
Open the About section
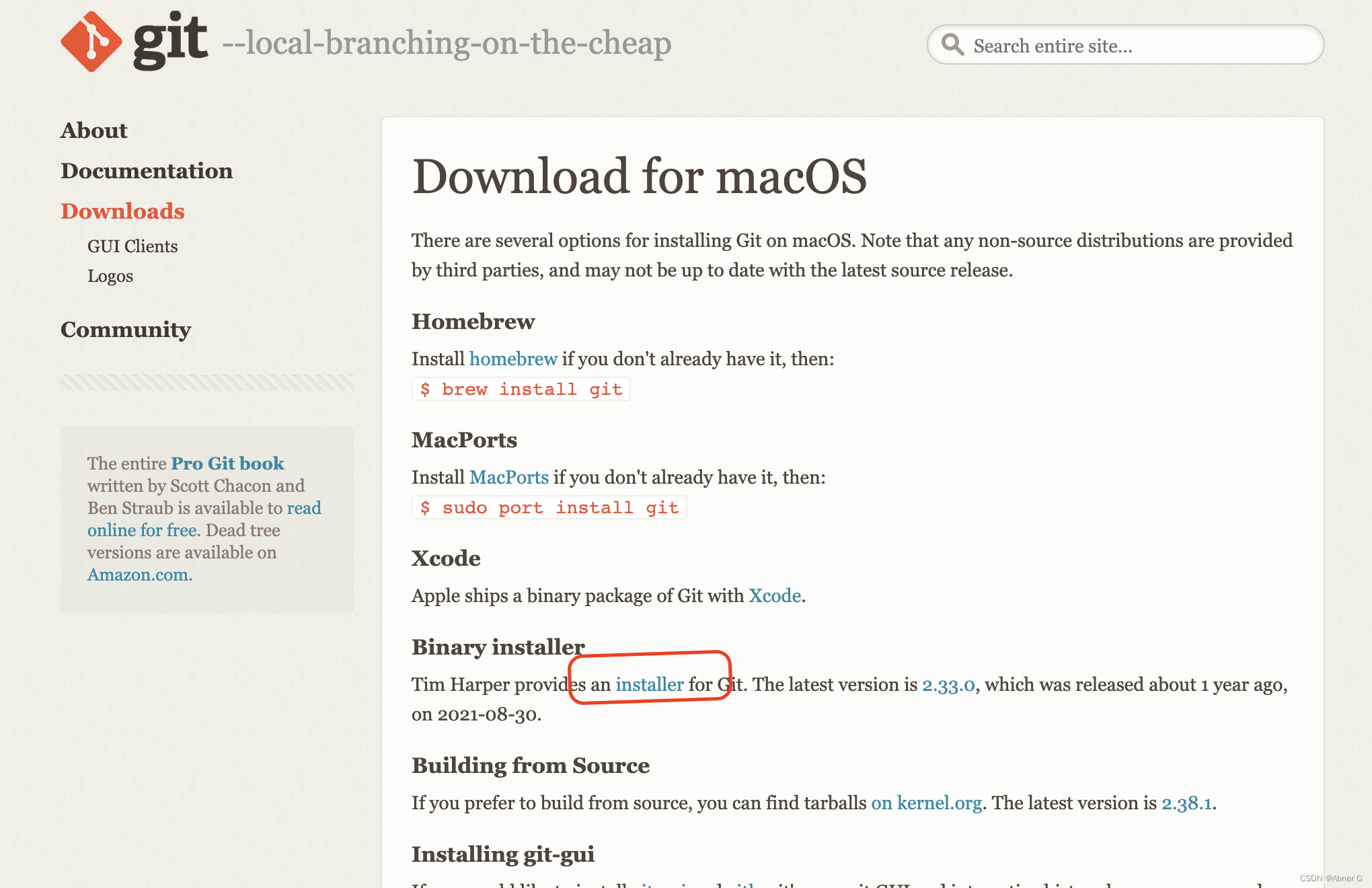click(x=94, y=131)
